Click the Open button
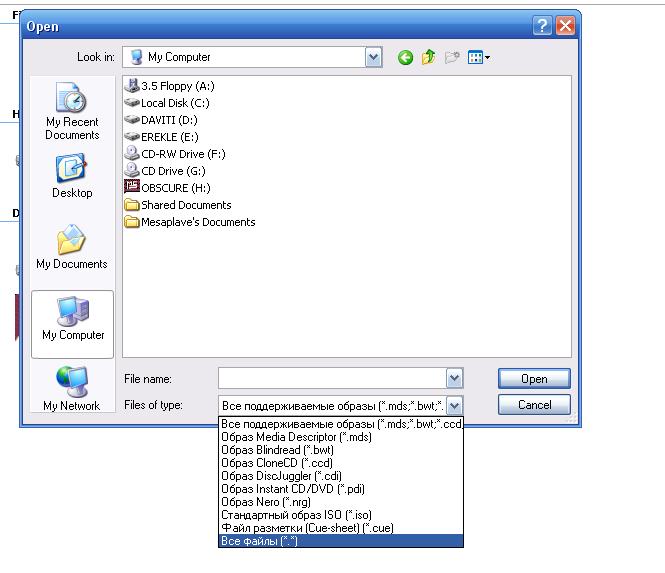 (x=534, y=378)
